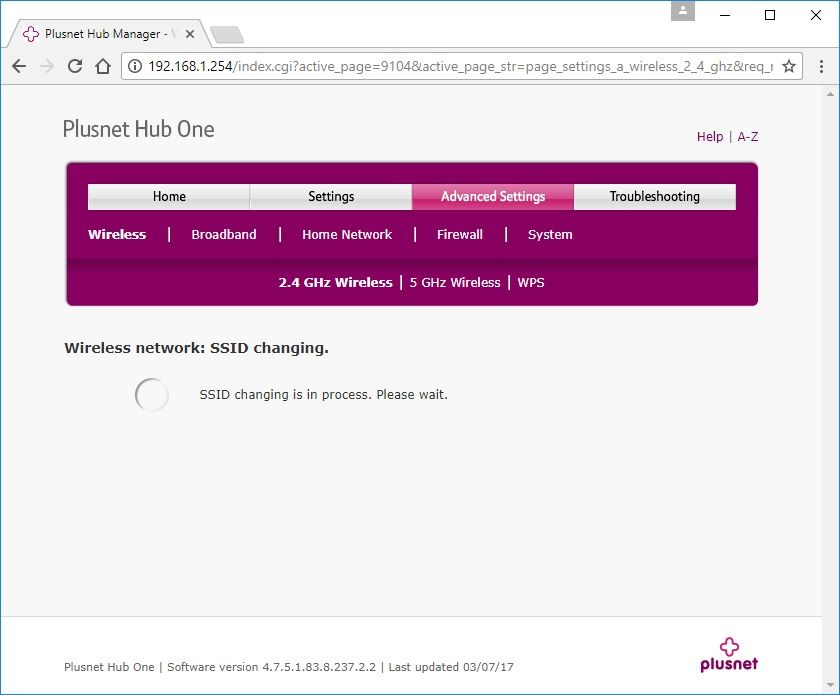
Task: Open the Firewall section
Action: coord(460,235)
